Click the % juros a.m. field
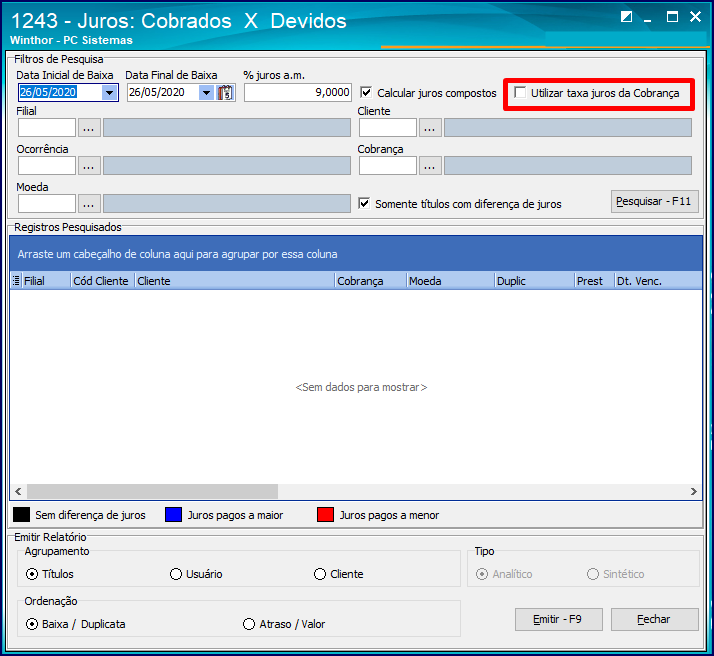 298,92
